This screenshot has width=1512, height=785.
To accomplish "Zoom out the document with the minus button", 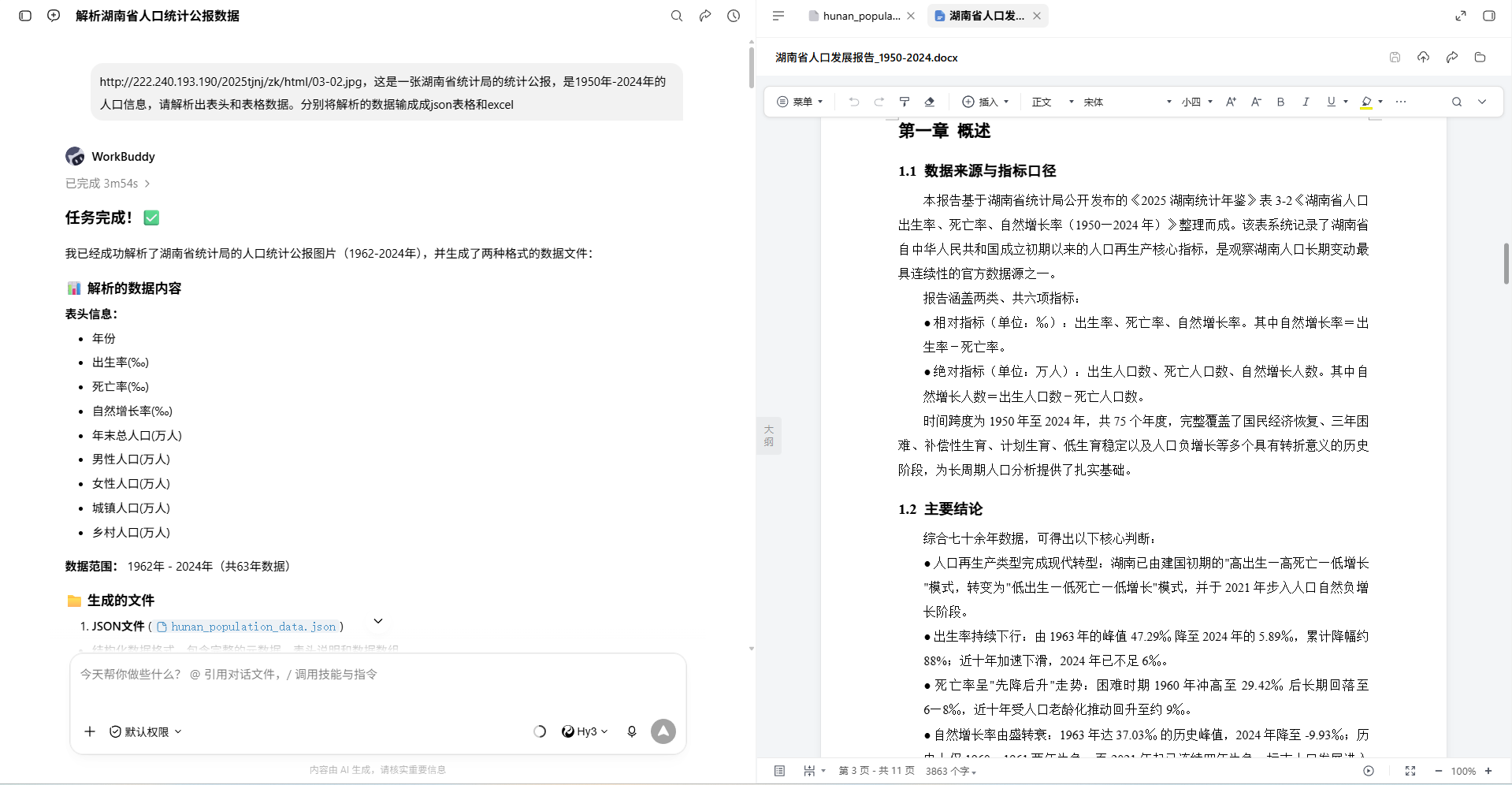I will click(x=1439, y=771).
